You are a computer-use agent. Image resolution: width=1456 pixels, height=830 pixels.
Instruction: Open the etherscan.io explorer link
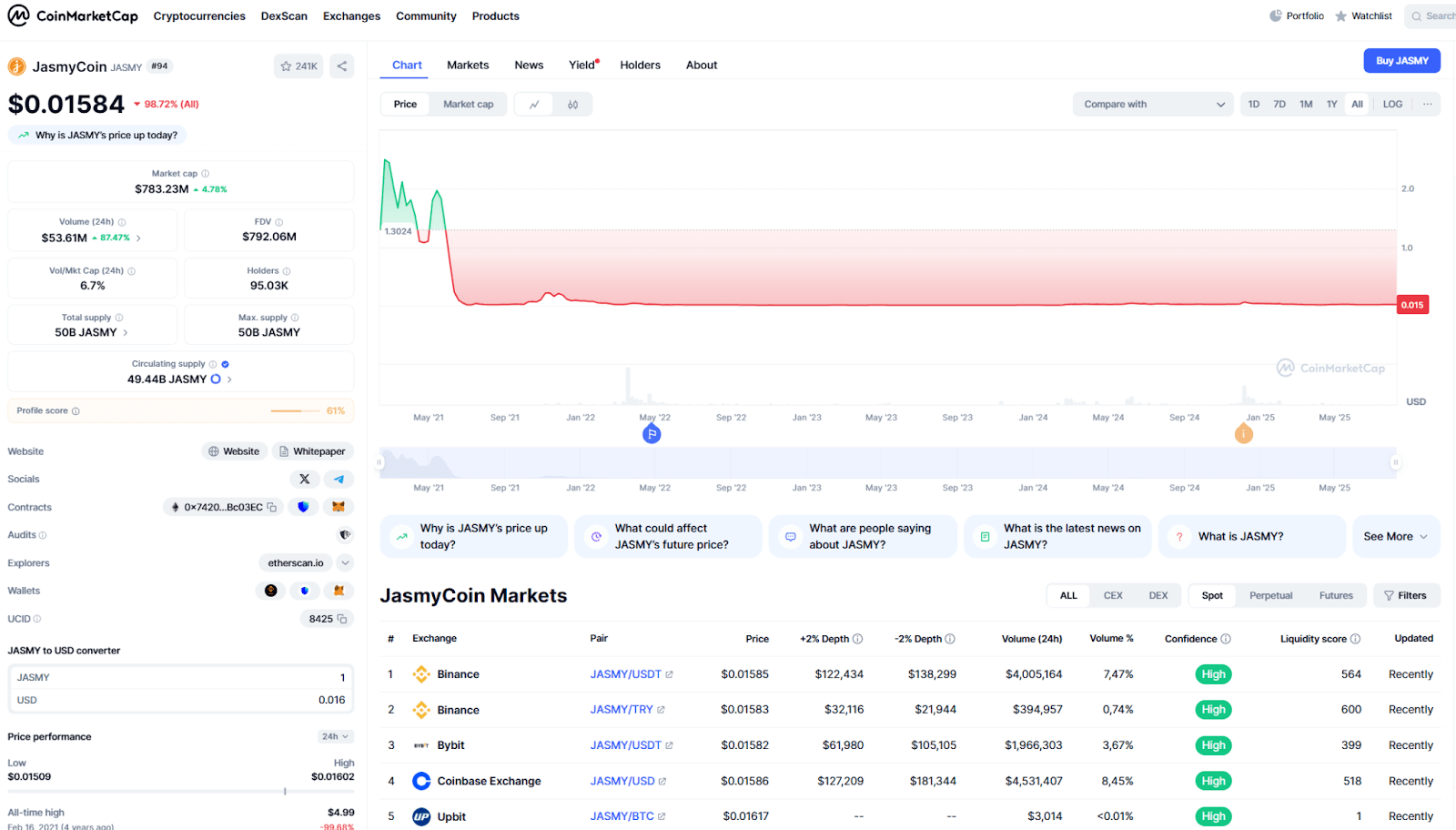[x=296, y=563]
